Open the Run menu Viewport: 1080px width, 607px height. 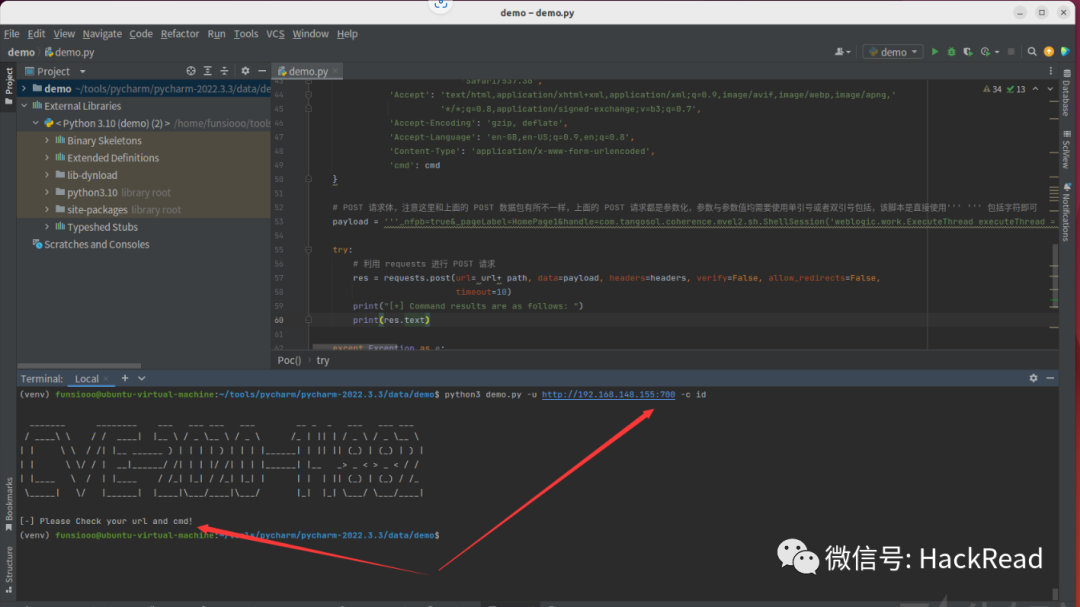click(216, 33)
